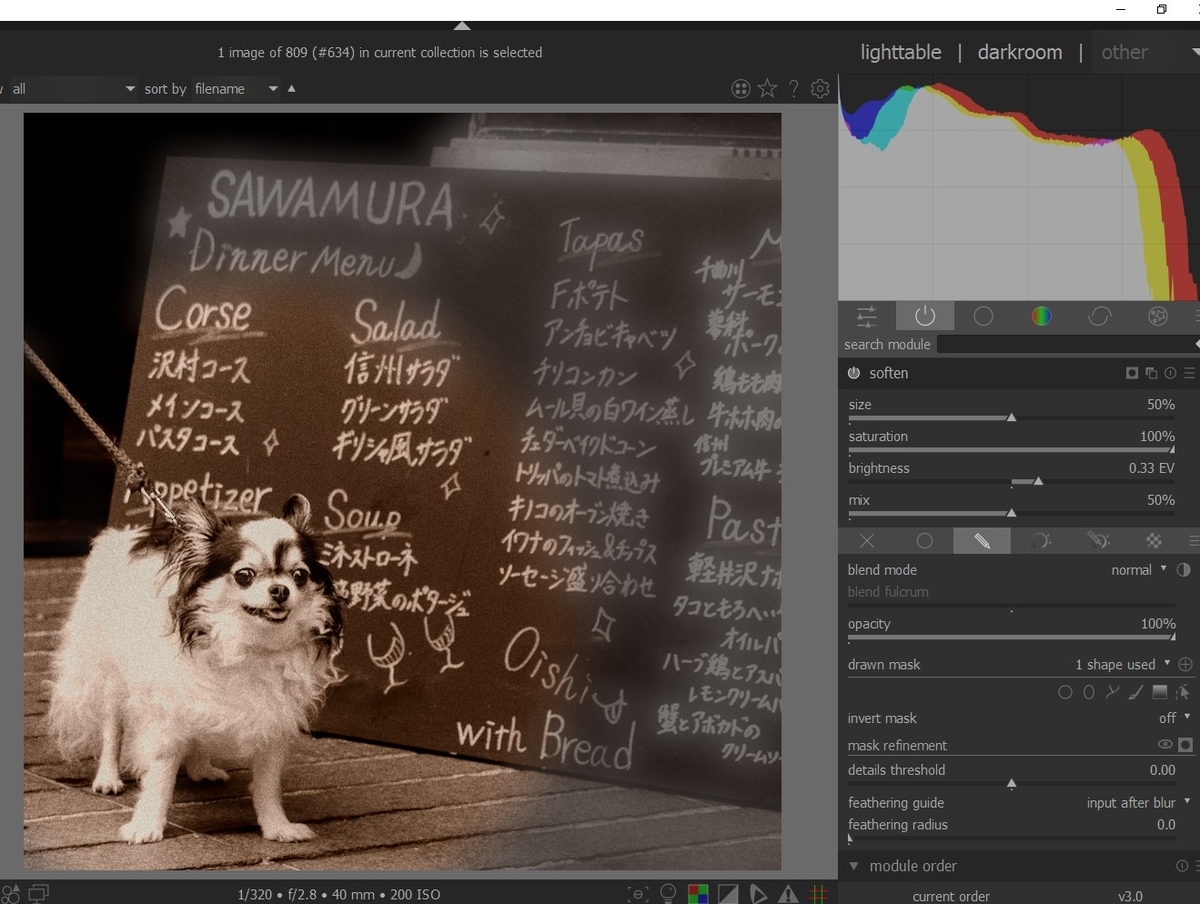1200x904 pixels.
Task: Open global preferences gear icon
Action: click(x=820, y=89)
